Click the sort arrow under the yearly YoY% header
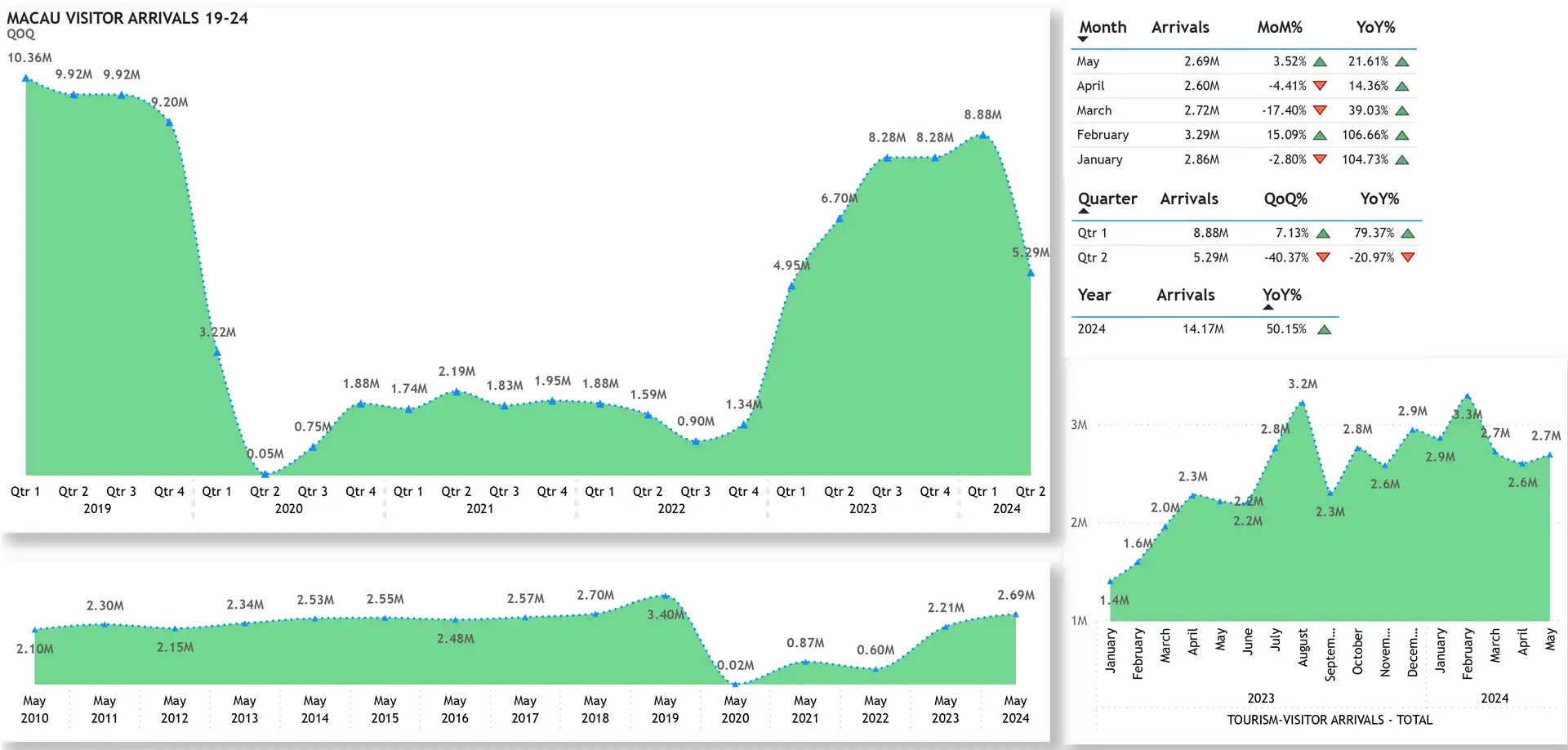This screenshot has width=1568, height=750. tap(1268, 307)
